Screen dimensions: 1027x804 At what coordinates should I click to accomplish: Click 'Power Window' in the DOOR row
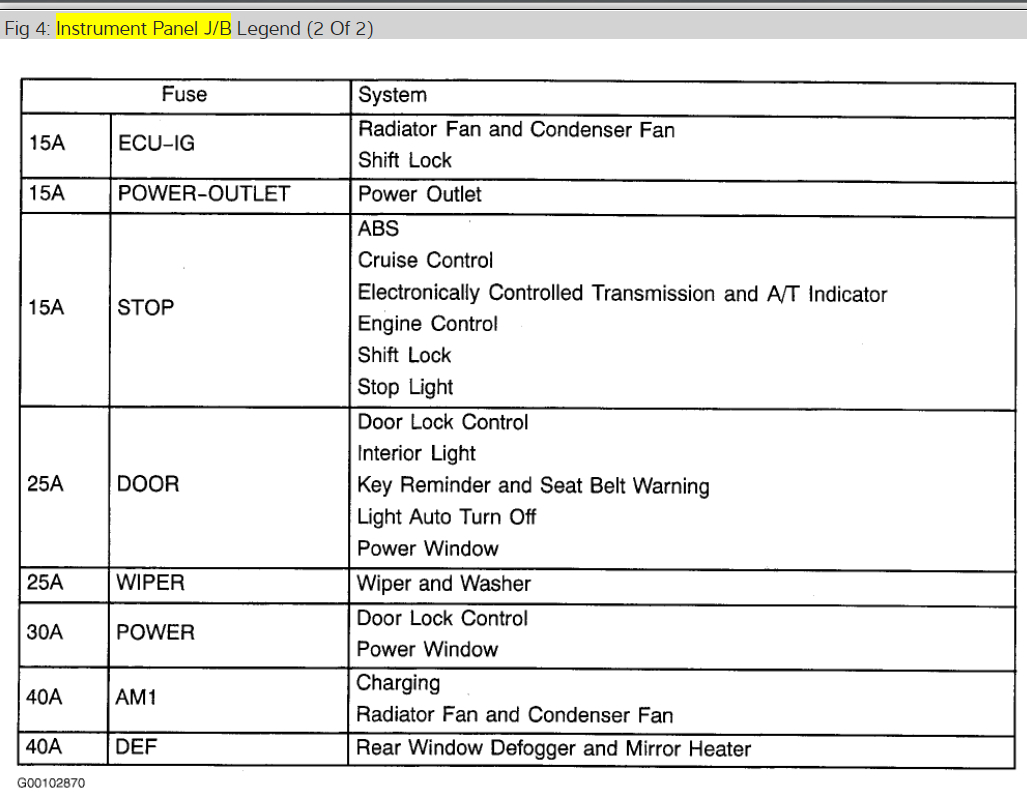pos(428,549)
